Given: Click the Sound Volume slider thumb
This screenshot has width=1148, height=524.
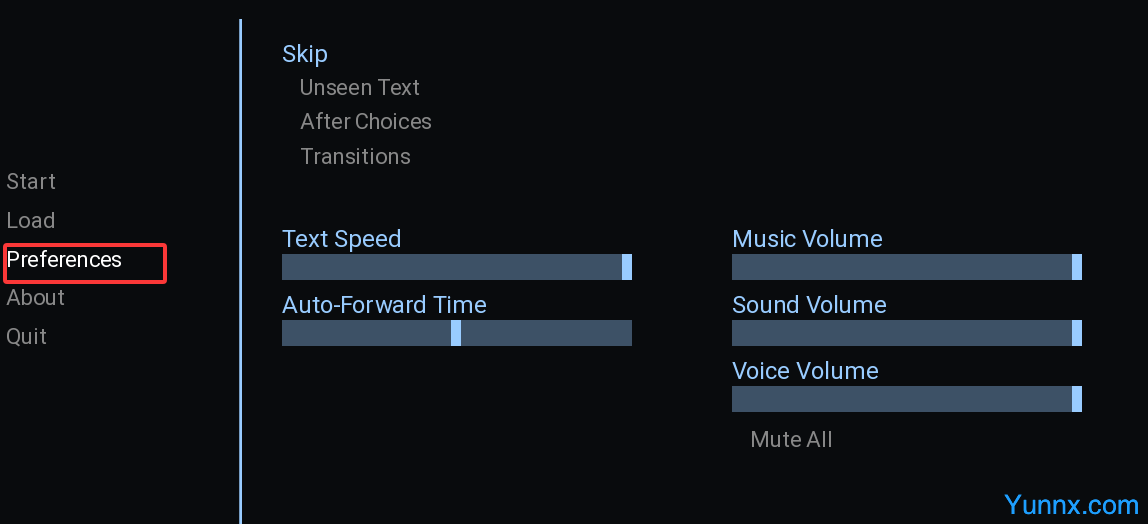Looking at the screenshot, I should coord(1077,333).
